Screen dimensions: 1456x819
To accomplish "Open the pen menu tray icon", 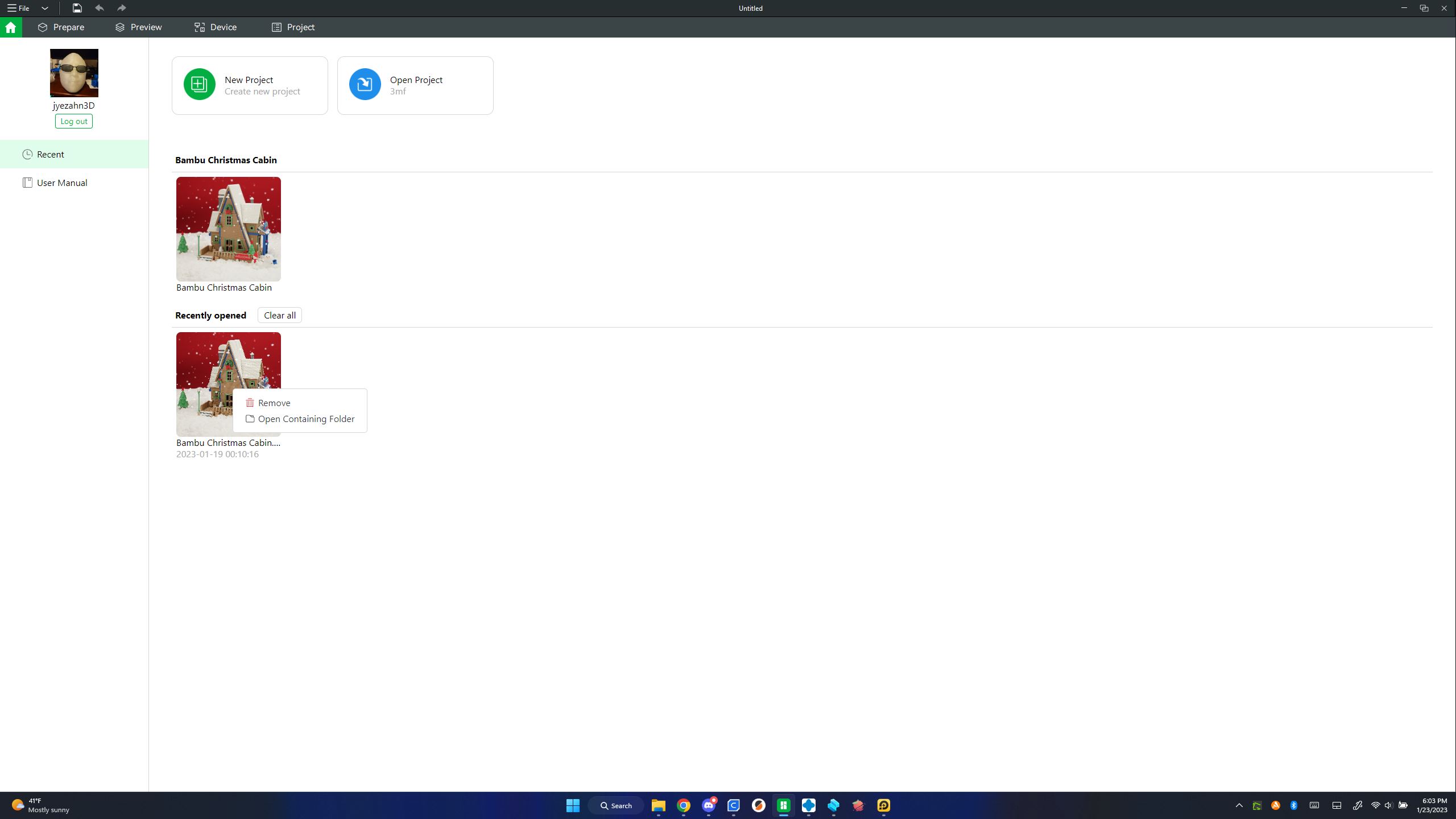I will [x=1358, y=805].
